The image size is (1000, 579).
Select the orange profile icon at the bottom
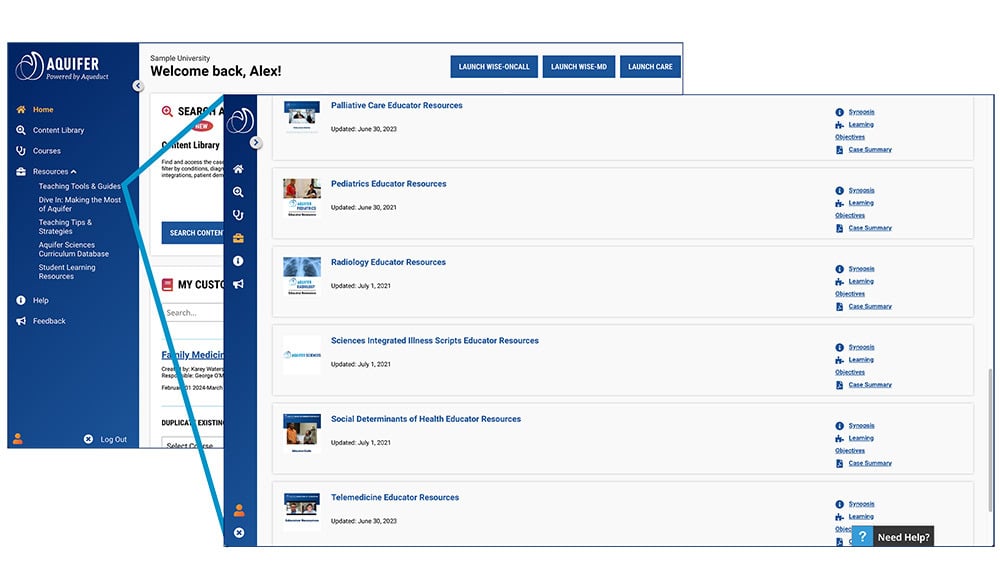pos(238,508)
